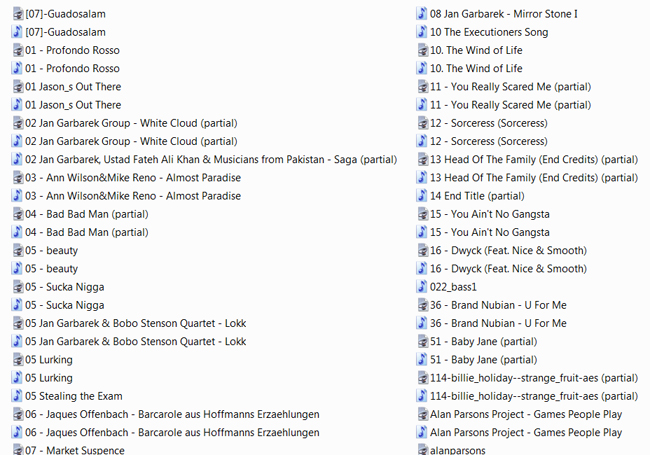Click gray document icon of 04 - Bad Bad Man
650x455 pixels.
17,214
